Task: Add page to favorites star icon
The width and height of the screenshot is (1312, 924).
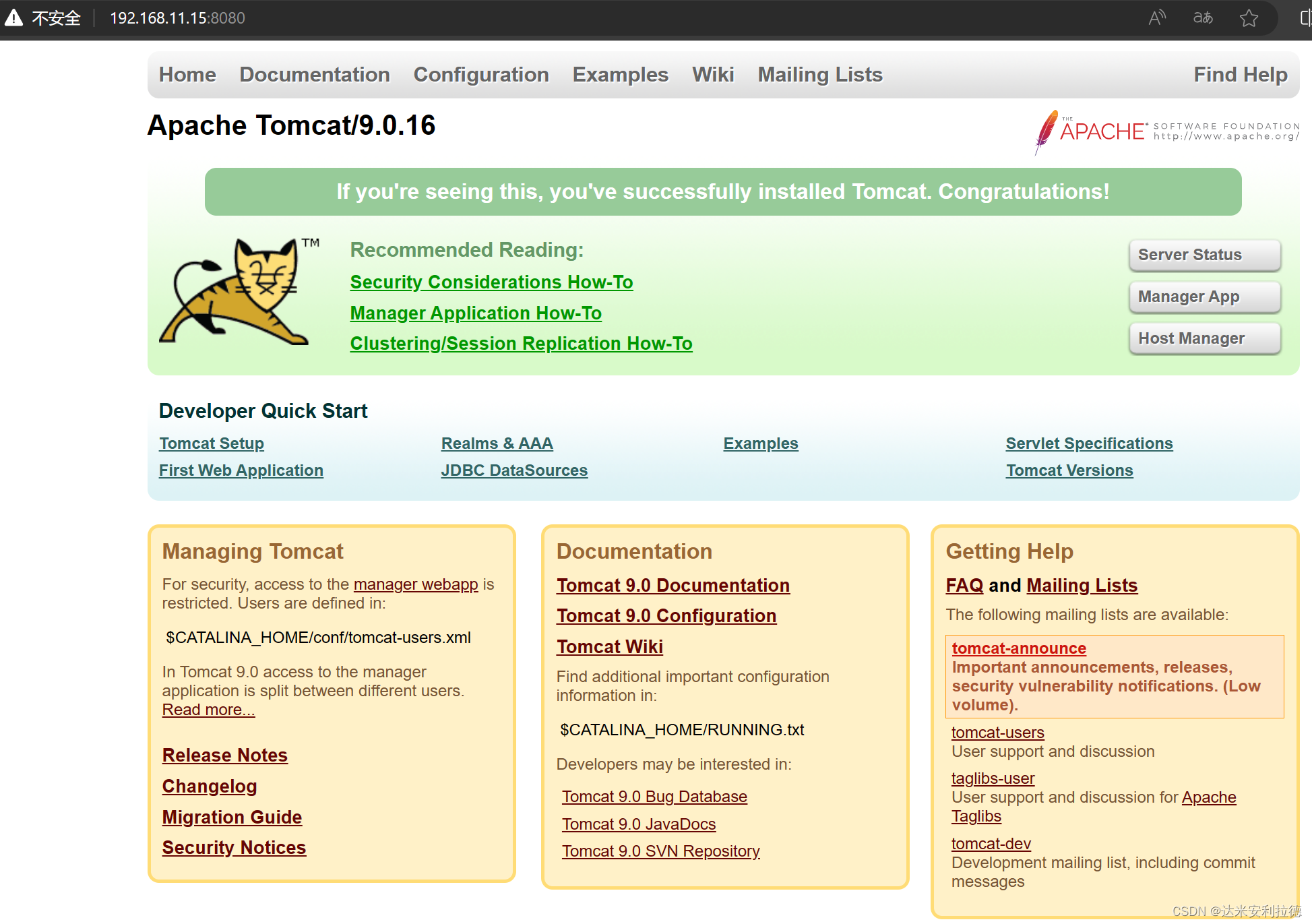Action: pos(1249,18)
